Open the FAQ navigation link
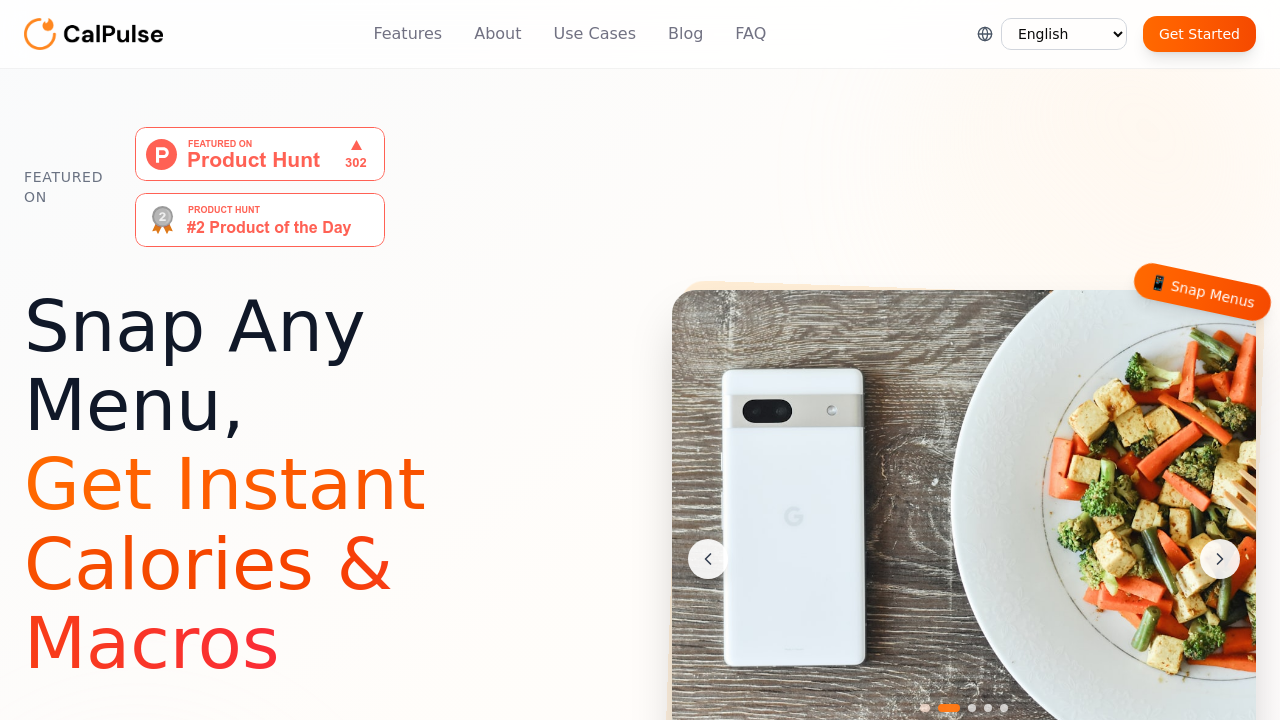This screenshot has width=1280, height=720. (751, 34)
